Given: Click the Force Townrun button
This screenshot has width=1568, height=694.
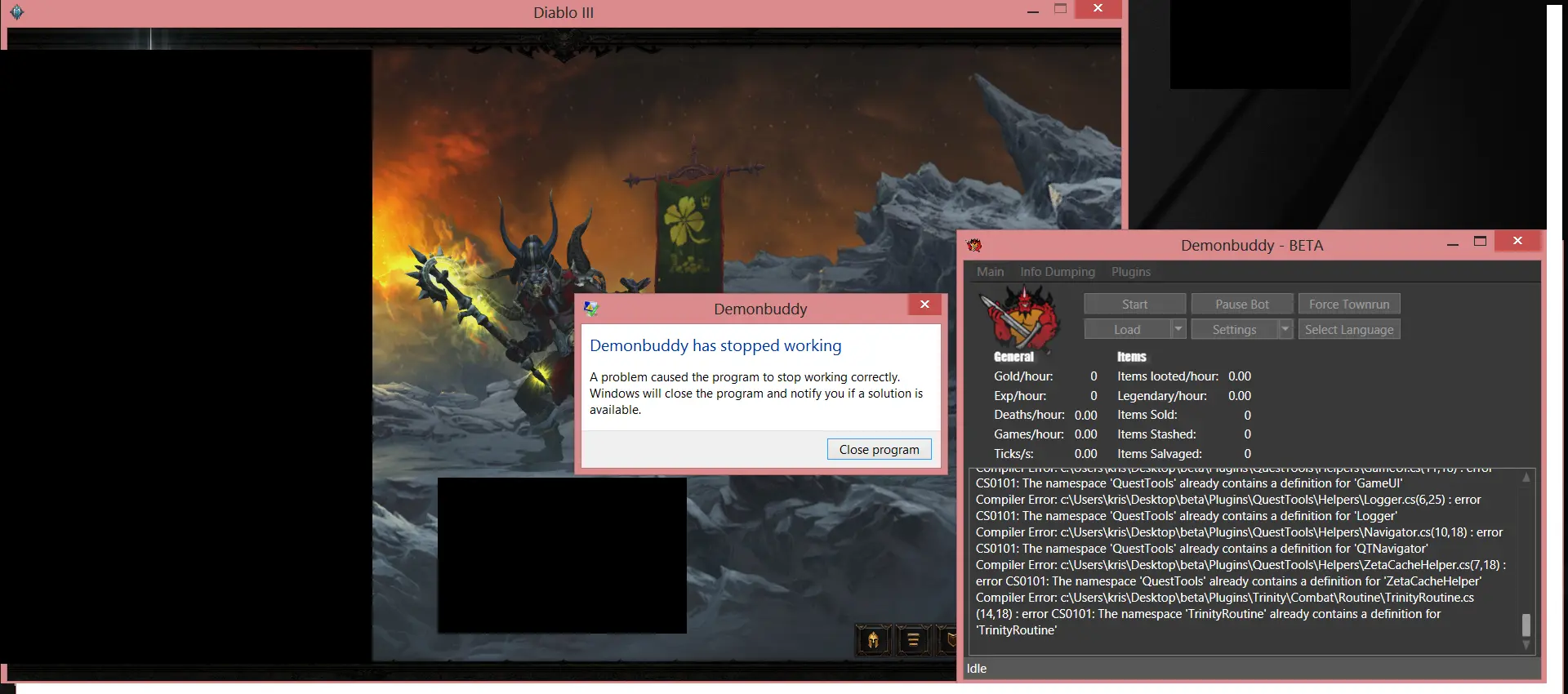Looking at the screenshot, I should coord(1348,304).
